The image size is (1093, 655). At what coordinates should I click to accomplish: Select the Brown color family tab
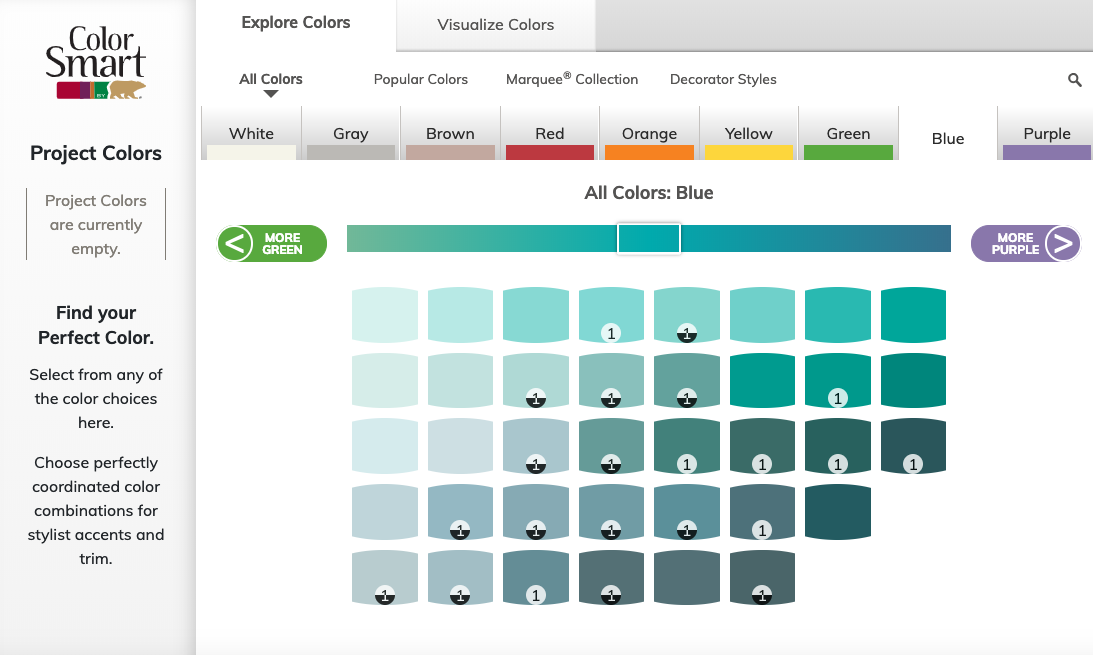point(450,134)
